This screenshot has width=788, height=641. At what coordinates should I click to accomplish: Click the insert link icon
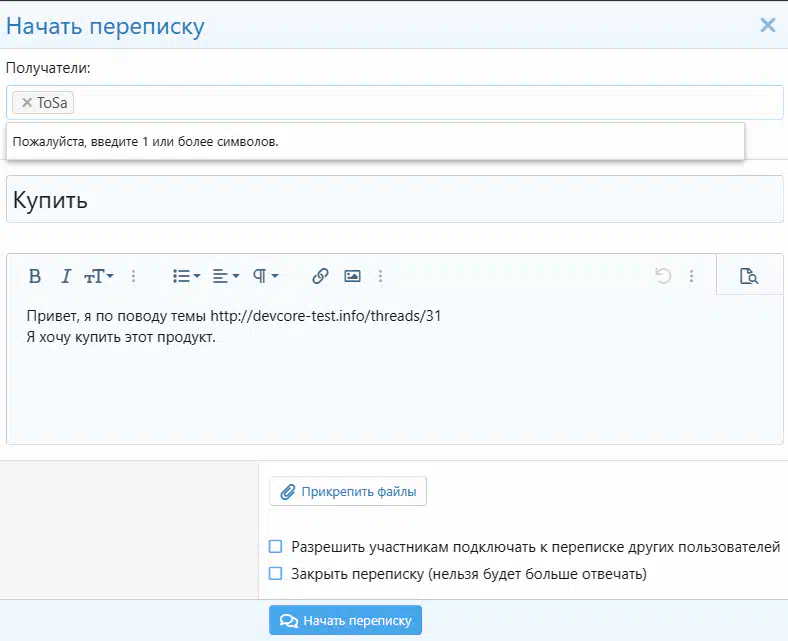320,276
